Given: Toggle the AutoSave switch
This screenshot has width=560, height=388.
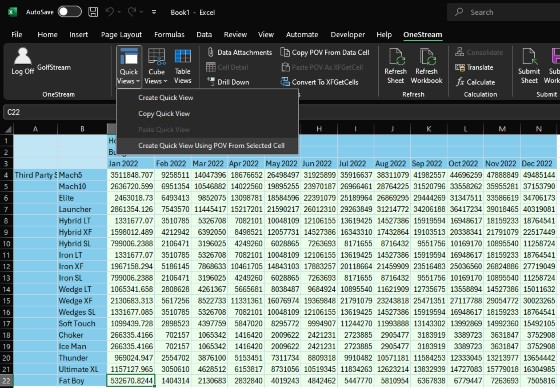Looking at the screenshot, I should [x=70, y=12].
